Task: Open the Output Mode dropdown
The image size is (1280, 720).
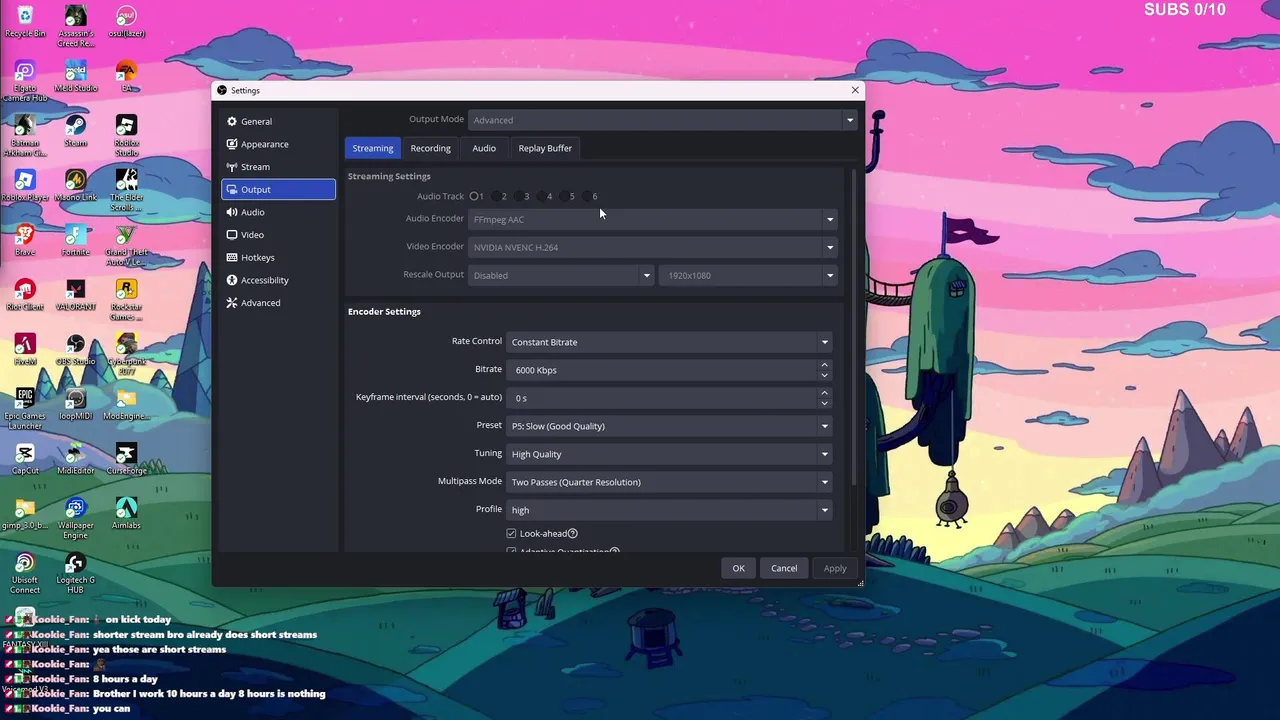Action: coord(663,120)
